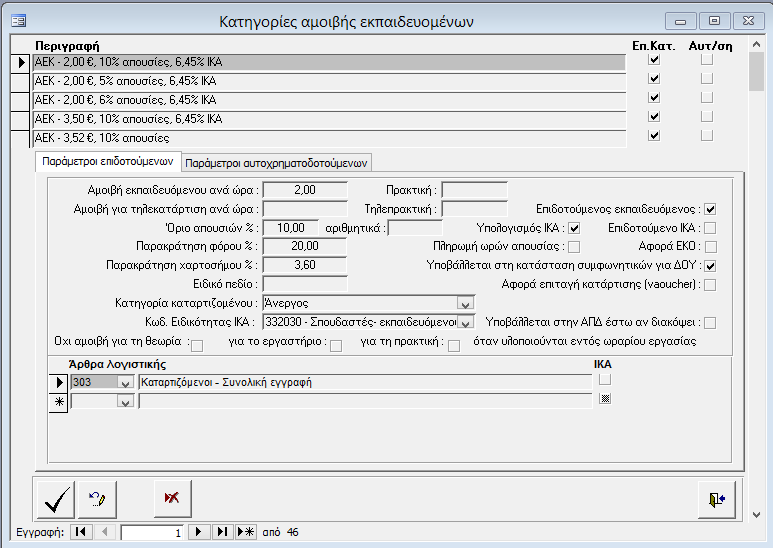Select Παράμετροι επιδοτούμενων tab
The height and width of the screenshot is (548, 773).
108,161
